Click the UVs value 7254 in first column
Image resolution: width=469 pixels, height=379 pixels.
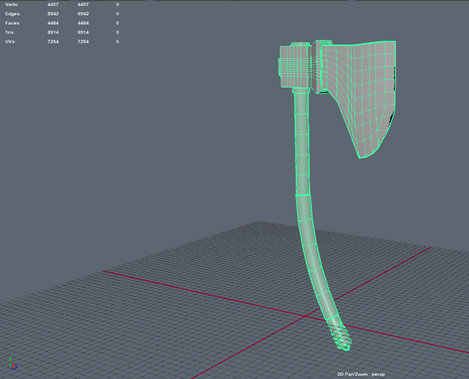pos(53,42)
